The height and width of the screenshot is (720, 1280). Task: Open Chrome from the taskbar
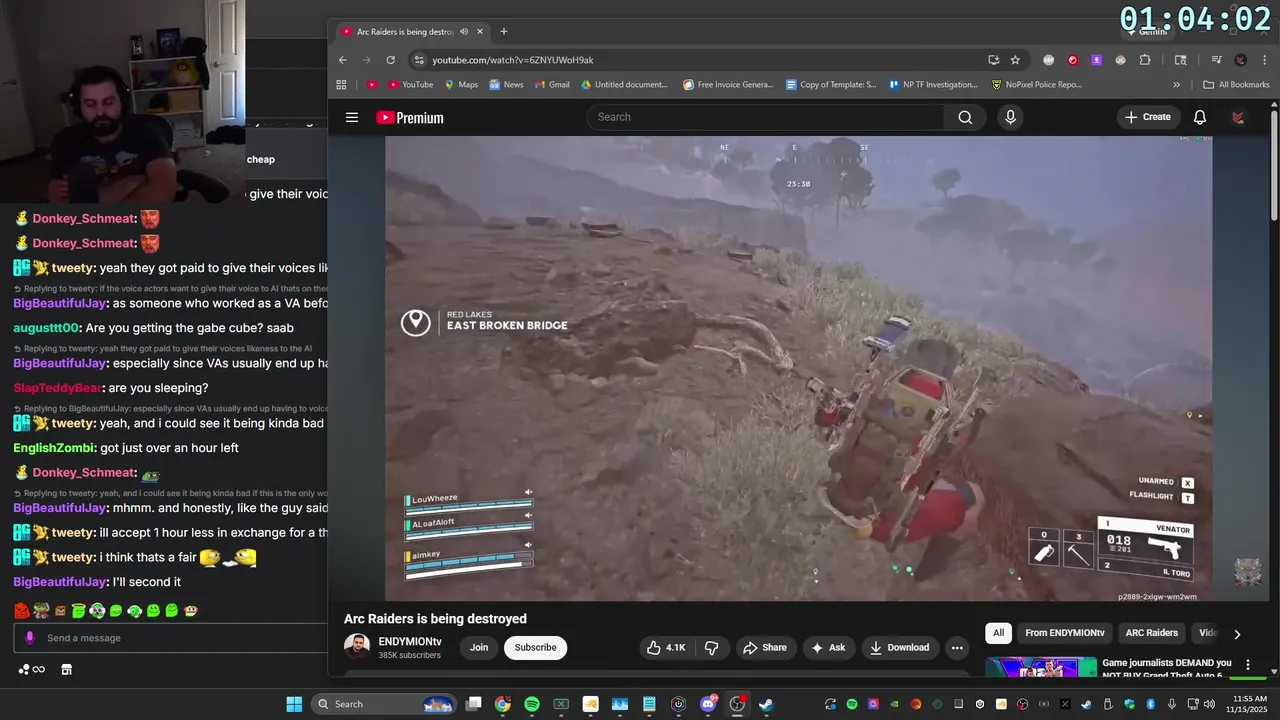(x=502, y=704)
